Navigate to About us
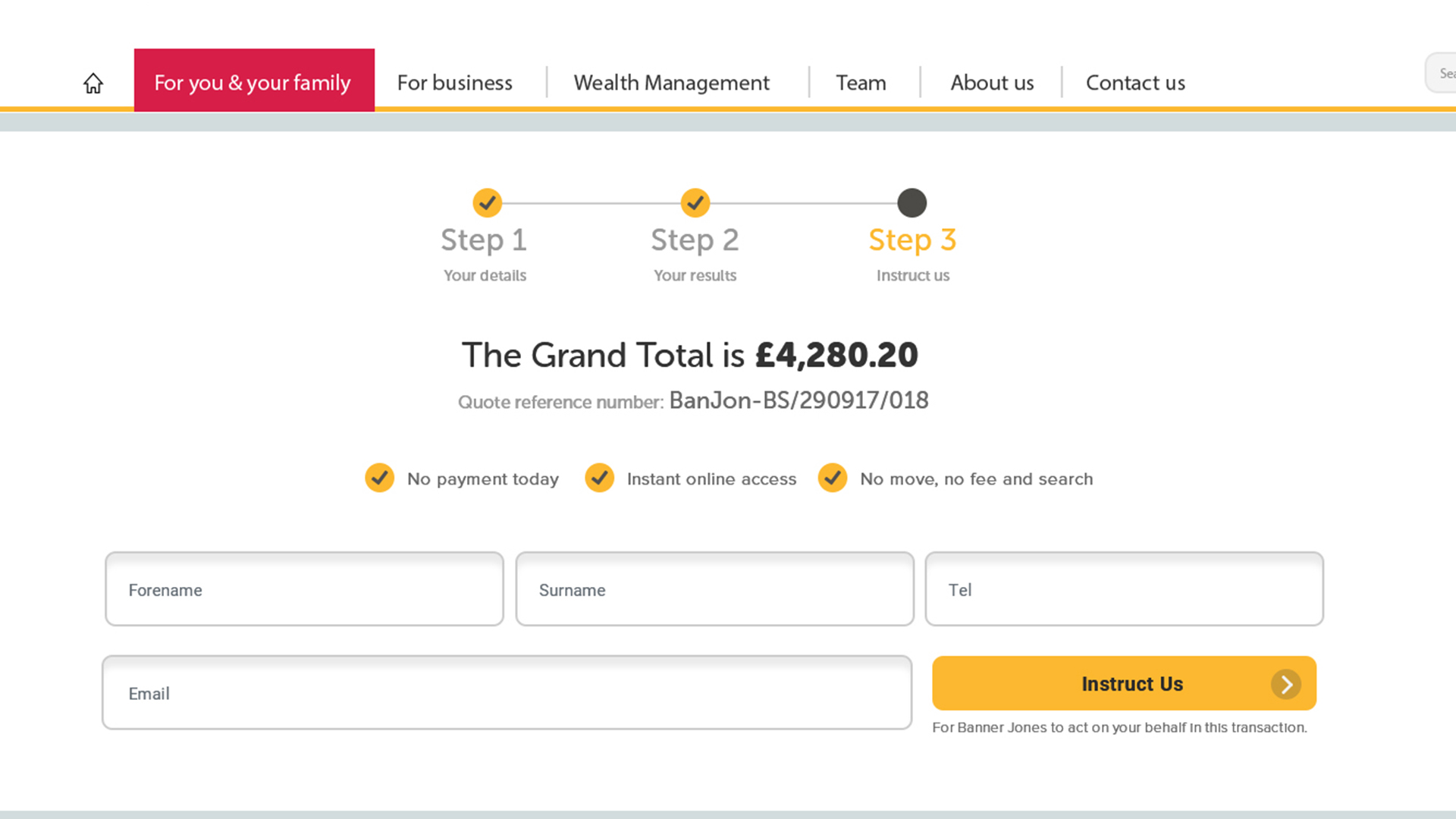 [992, 82]
